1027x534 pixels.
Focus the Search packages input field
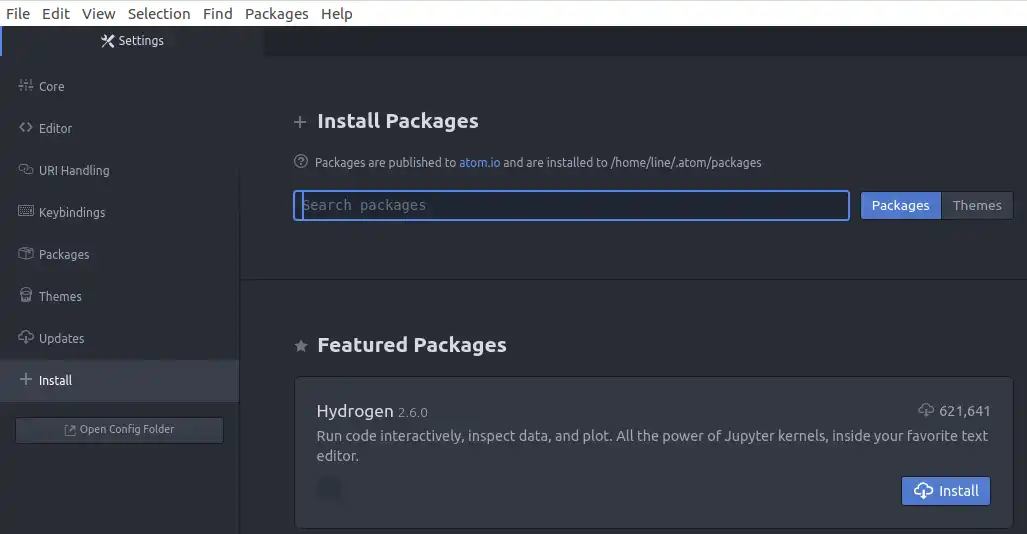[571, 206]
